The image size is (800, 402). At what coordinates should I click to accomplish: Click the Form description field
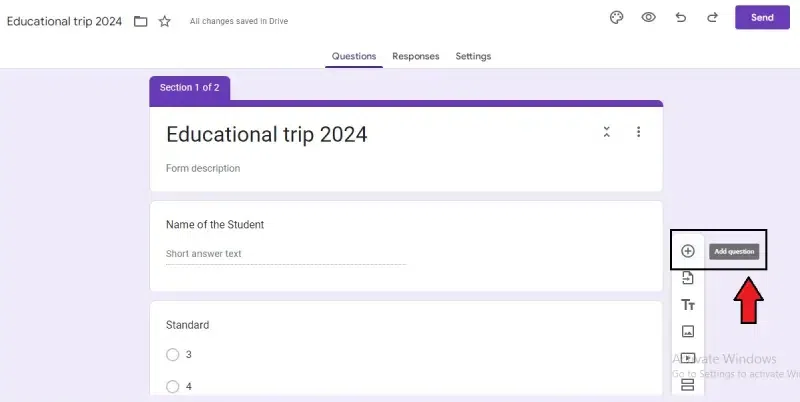click(203, 168)
